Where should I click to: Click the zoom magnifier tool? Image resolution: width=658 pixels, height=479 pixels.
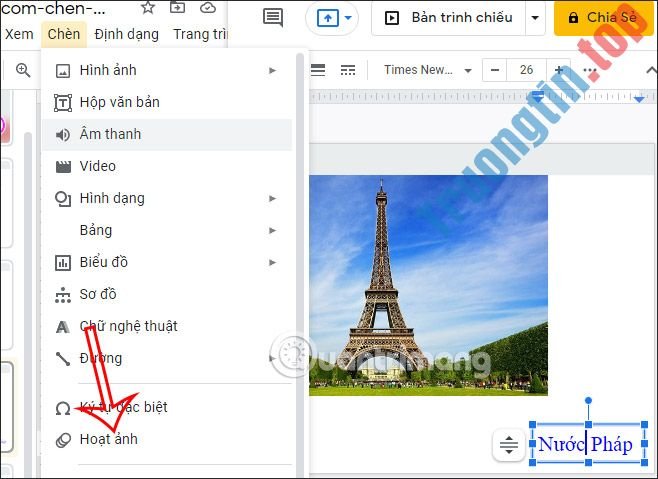23,70
